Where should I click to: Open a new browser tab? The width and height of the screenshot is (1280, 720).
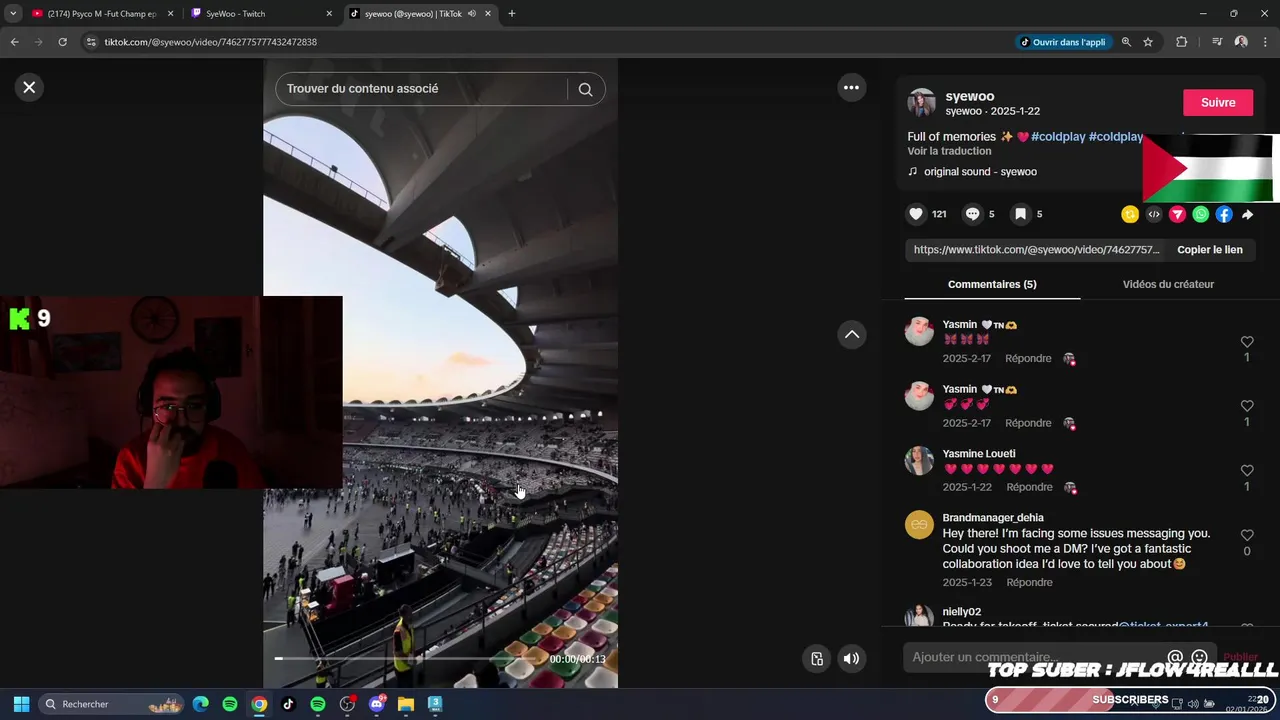[512, 14]
